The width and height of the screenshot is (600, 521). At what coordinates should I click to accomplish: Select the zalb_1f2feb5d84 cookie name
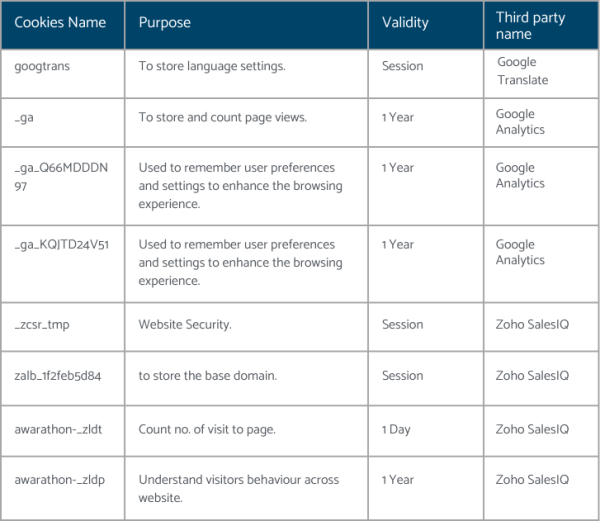click(x=58, y=376)
